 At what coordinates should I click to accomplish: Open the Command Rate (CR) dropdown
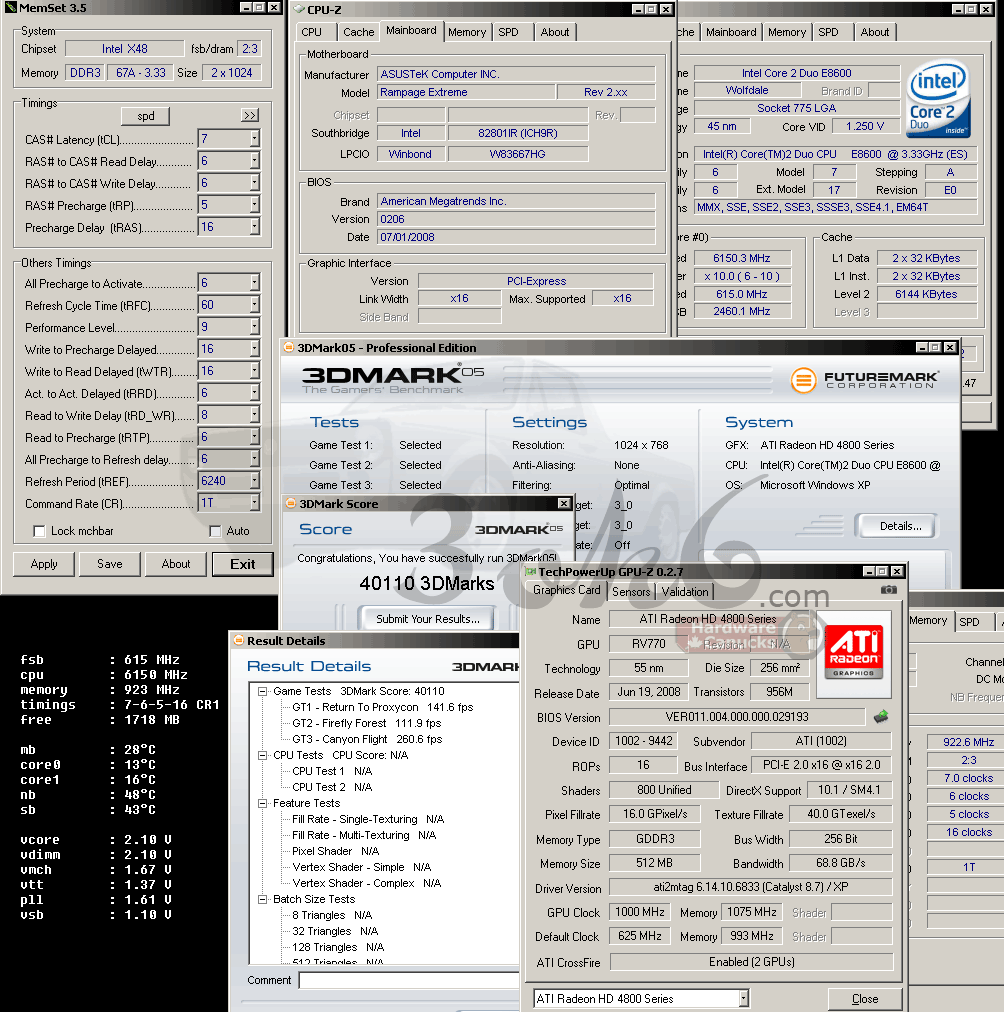(x=254, y=503)
